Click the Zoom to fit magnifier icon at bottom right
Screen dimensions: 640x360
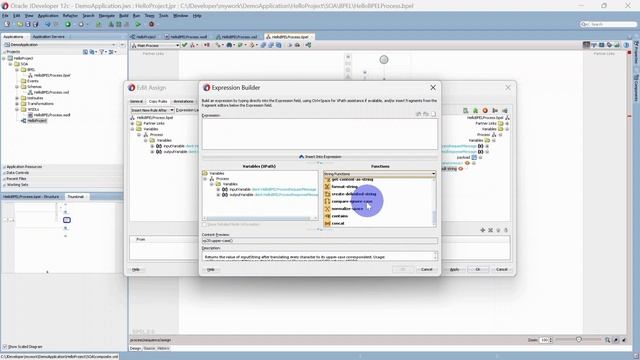point(608,340)
